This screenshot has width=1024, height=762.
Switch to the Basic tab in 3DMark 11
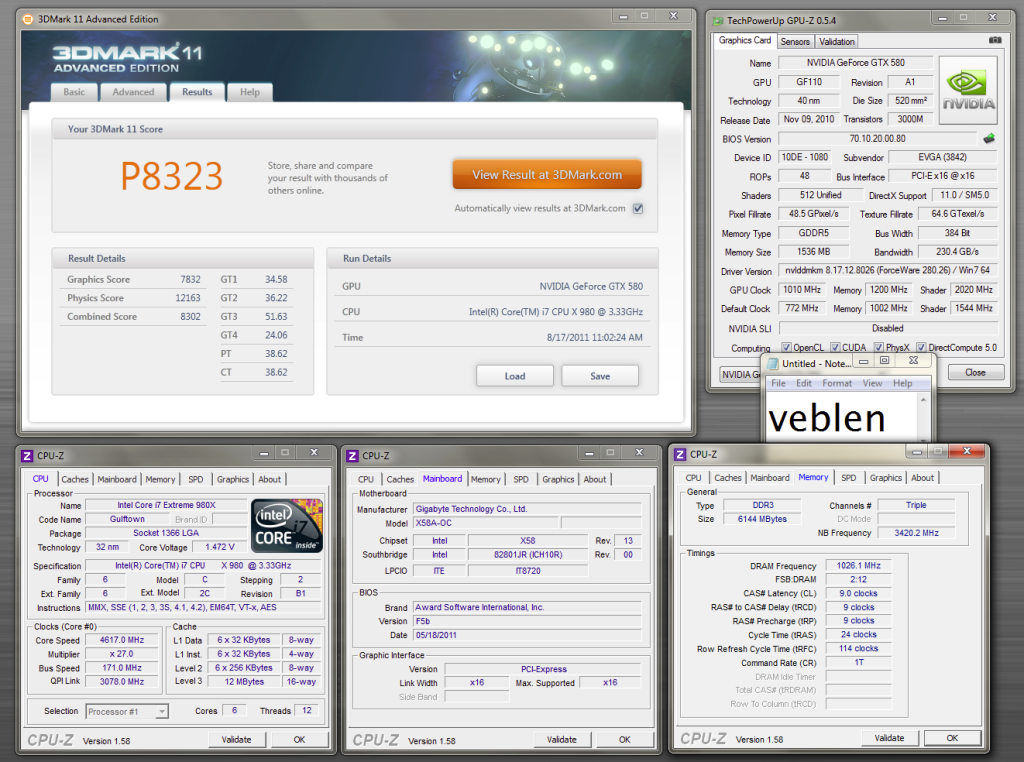(74, 92)
